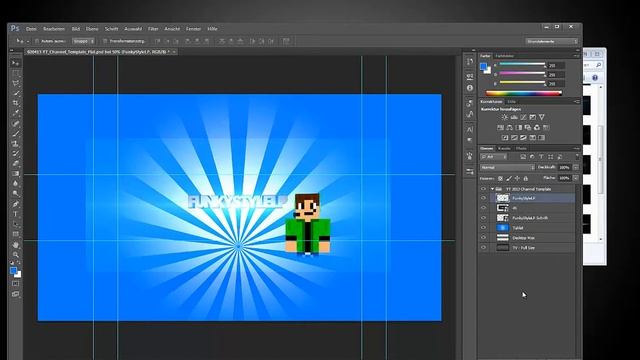Add a Brightness/Contrast adjustment
This screenshot has width=640, height=360.
click(x=504, y=117)
